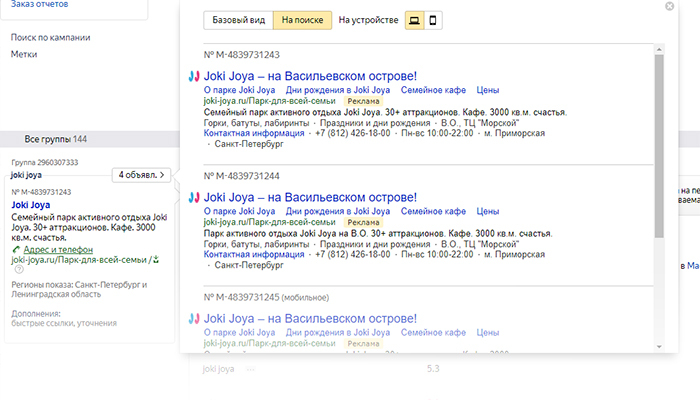Click 'Семейное кафе' sitelink in ad M-4839731243
700x400 pixels.
coord(433,90)
